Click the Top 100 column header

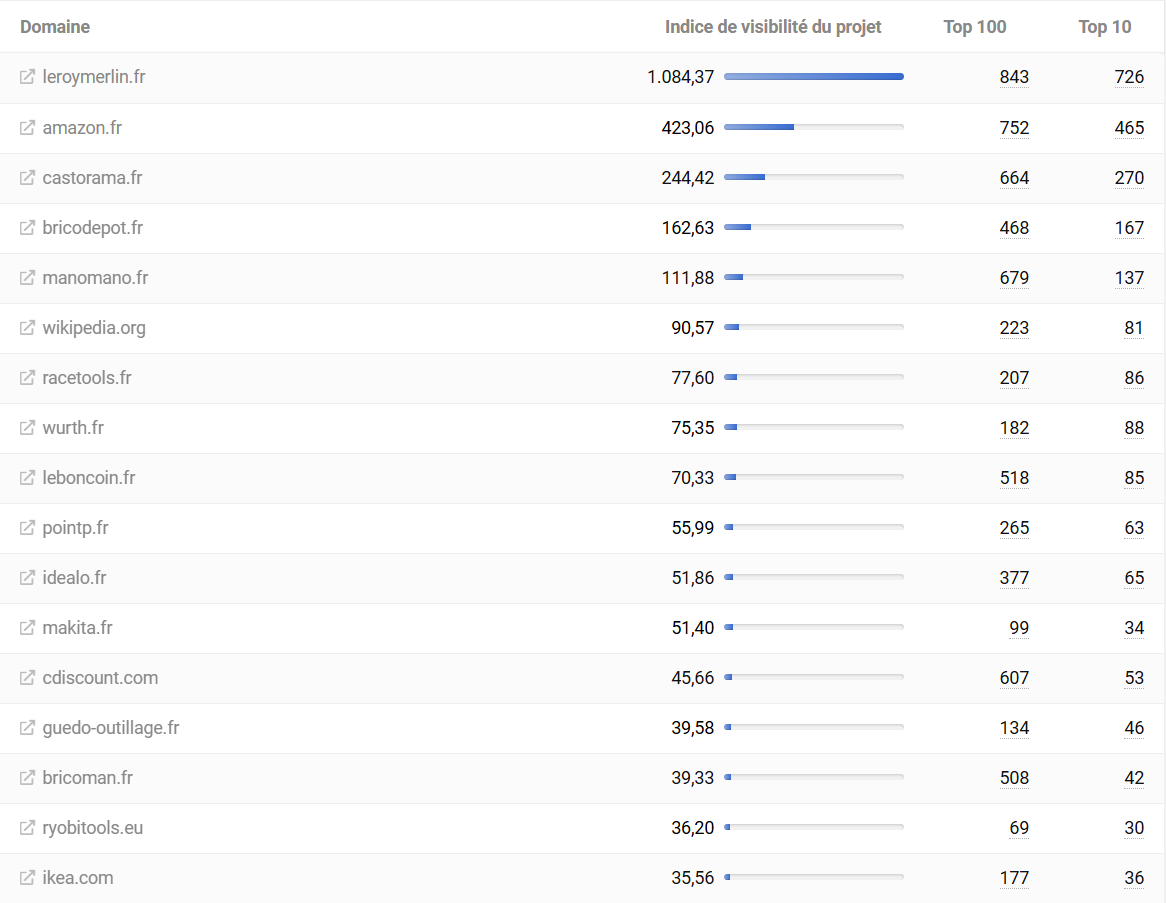[x=975, y=27]
